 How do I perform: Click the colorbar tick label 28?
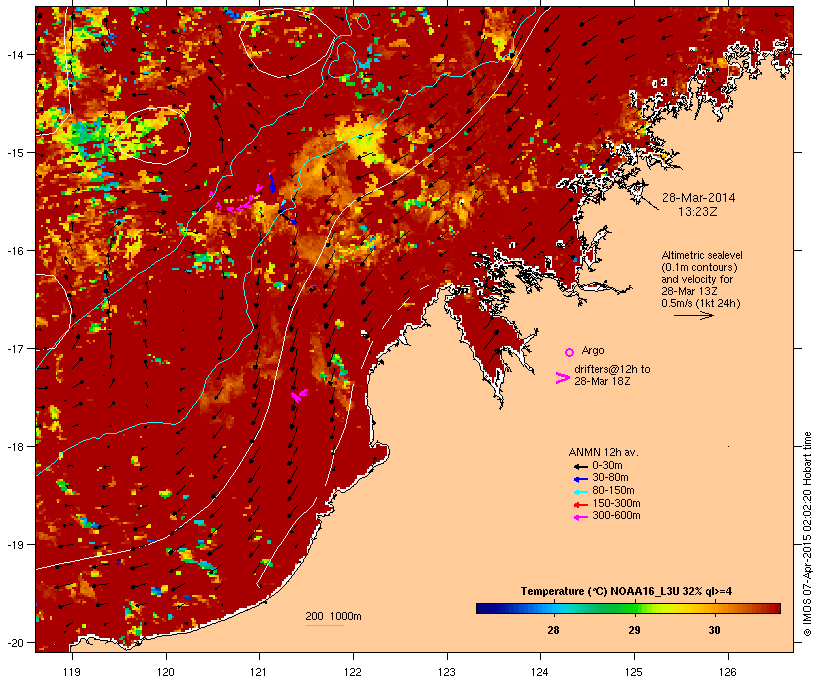click(553, 630)
